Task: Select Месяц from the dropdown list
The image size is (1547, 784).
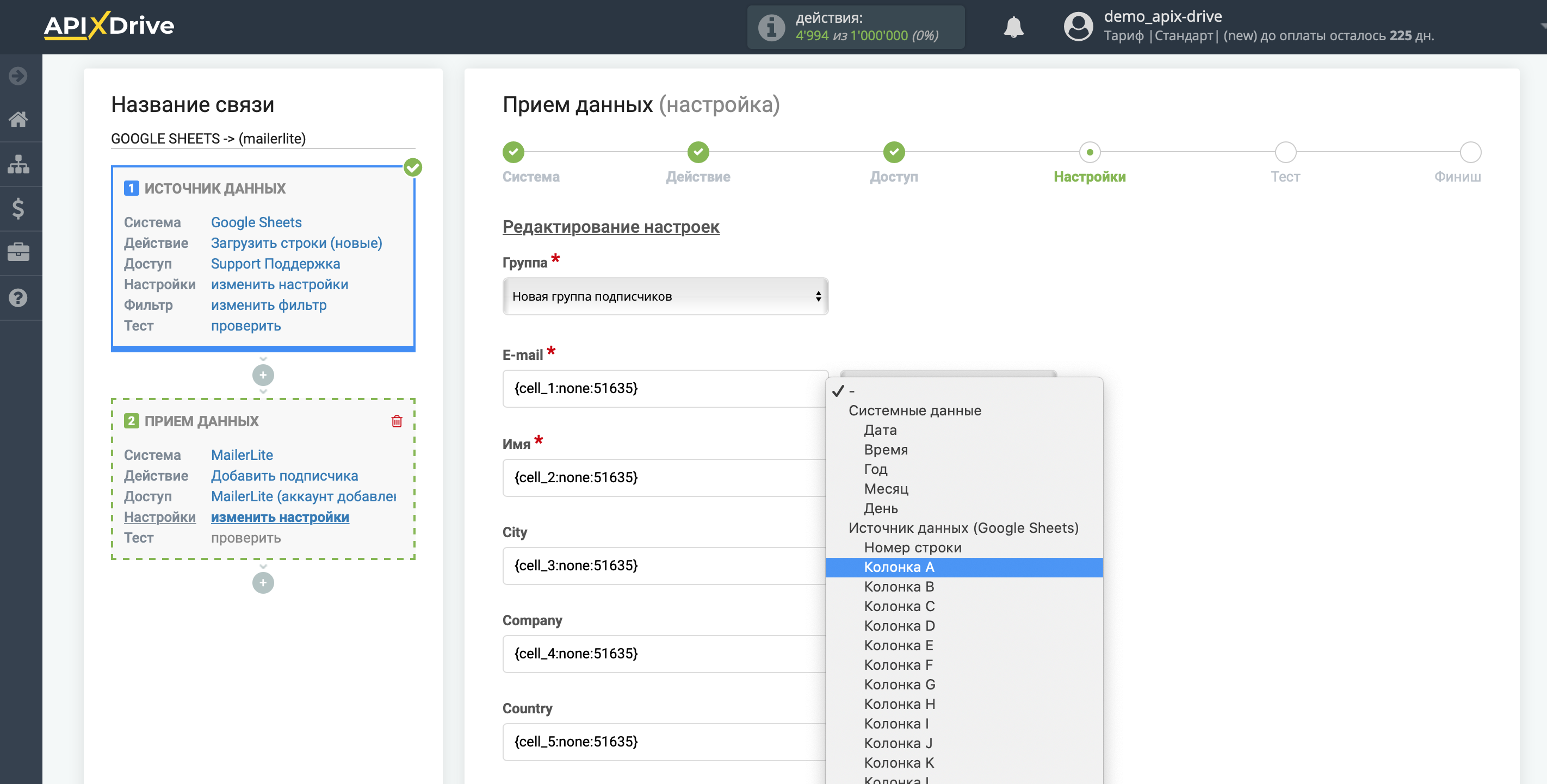Action: click(964, 489)
